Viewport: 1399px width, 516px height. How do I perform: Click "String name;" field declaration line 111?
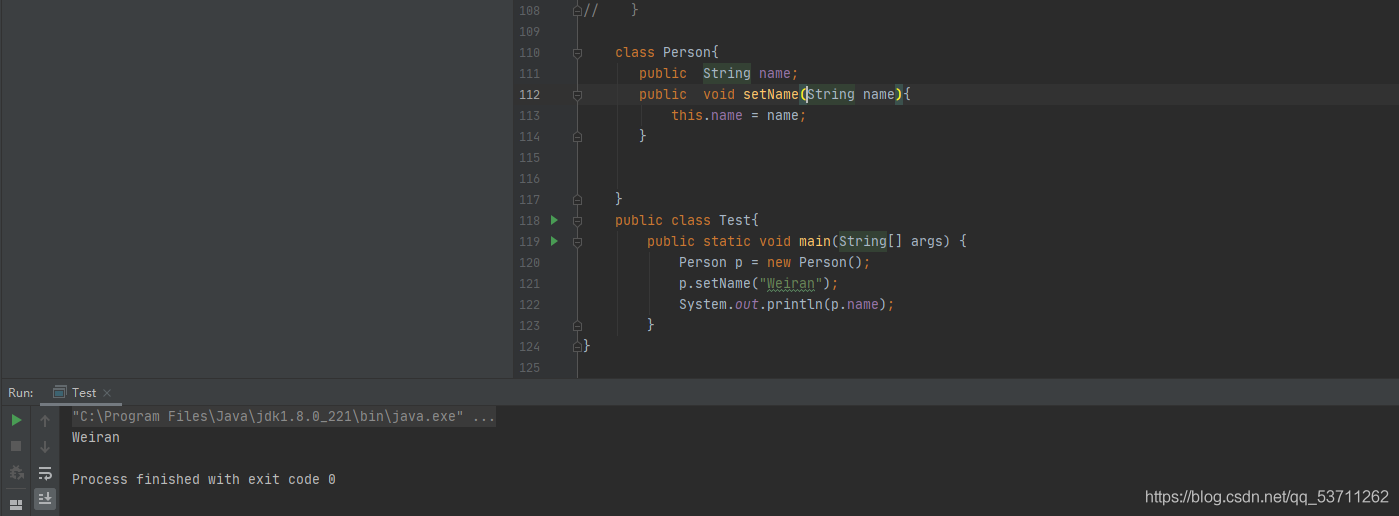point(750,73)
